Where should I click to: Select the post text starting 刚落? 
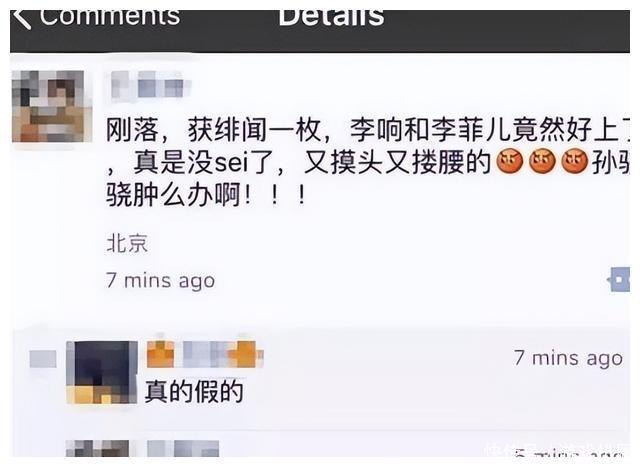click(x=367, y=162)
